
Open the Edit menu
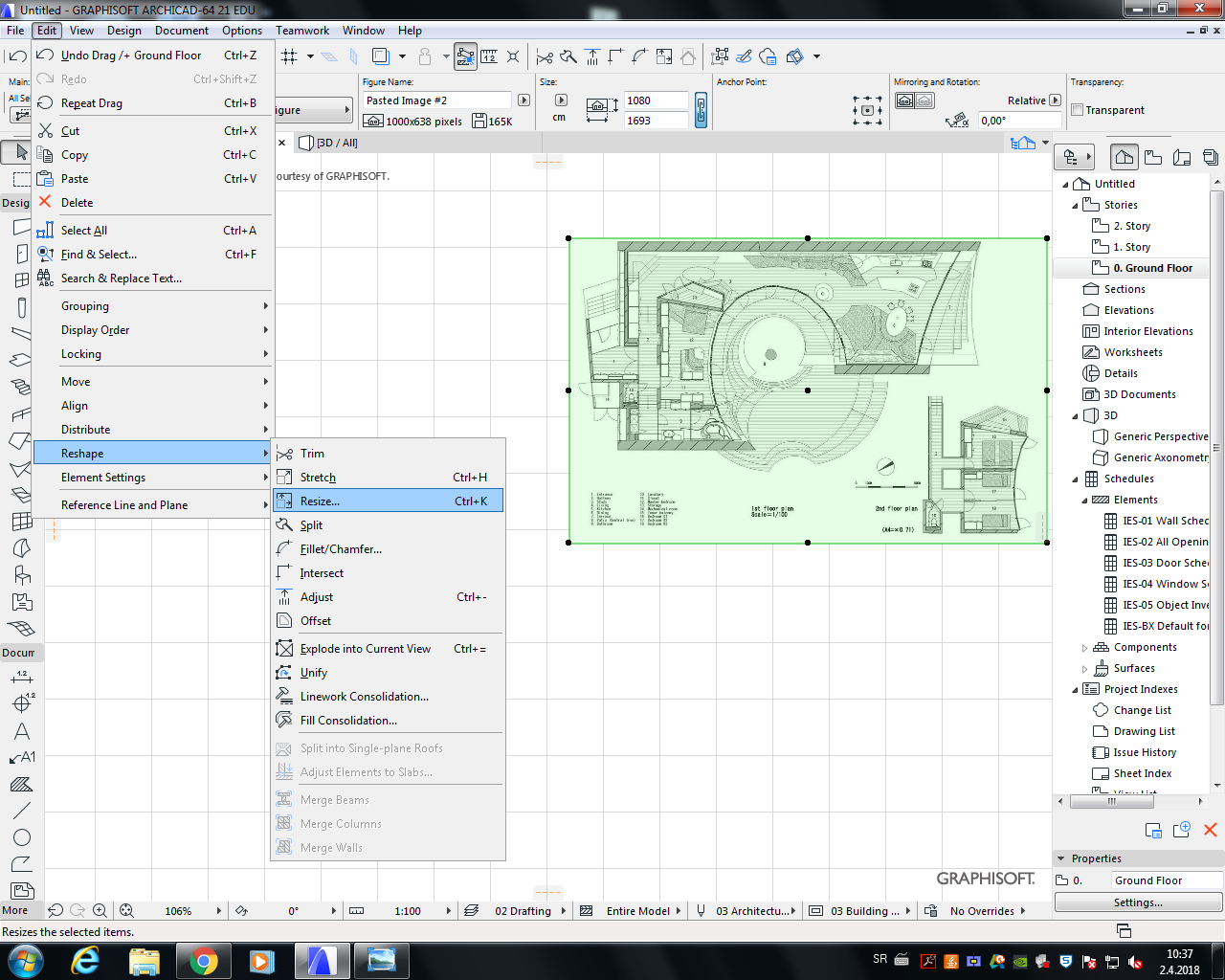point(47,31)
